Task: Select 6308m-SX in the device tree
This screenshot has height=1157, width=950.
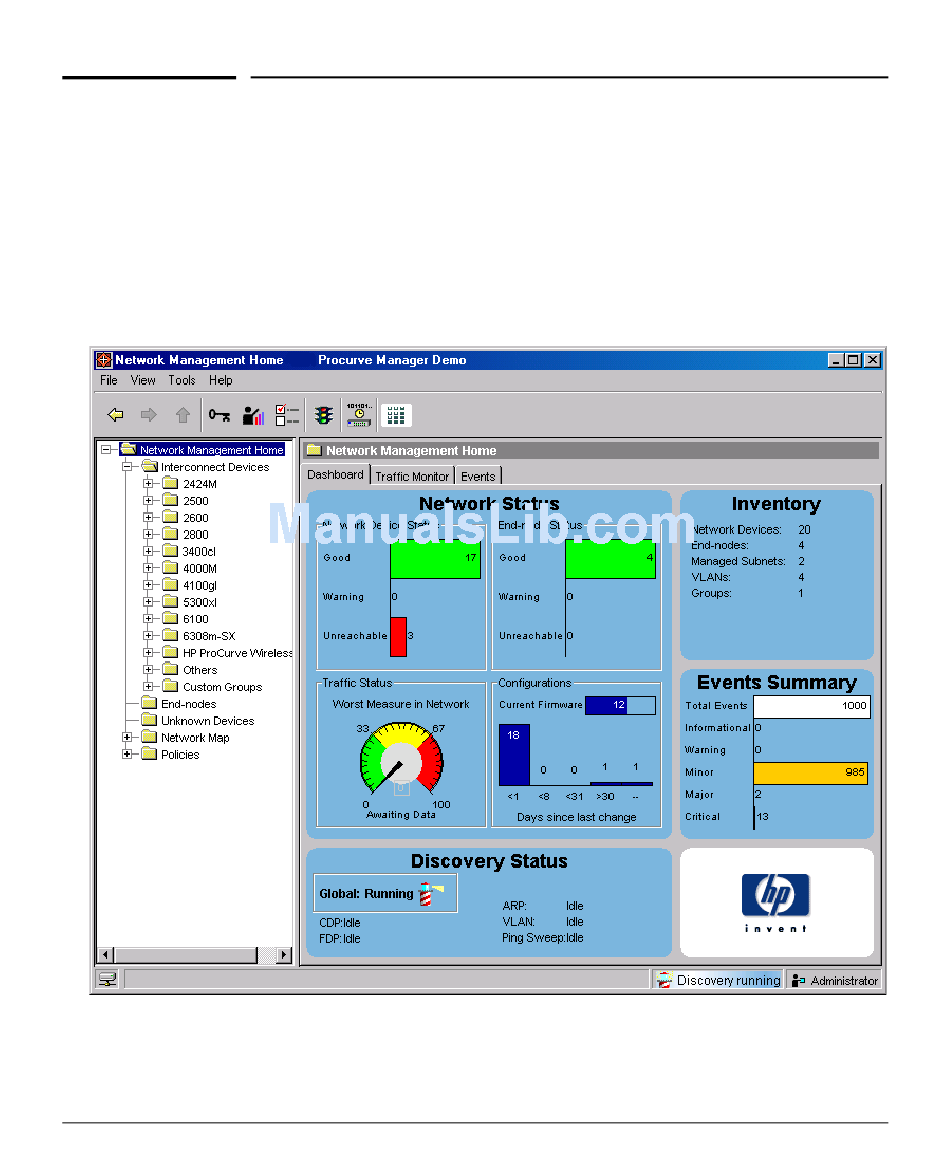Action: (x=209, y=636)
